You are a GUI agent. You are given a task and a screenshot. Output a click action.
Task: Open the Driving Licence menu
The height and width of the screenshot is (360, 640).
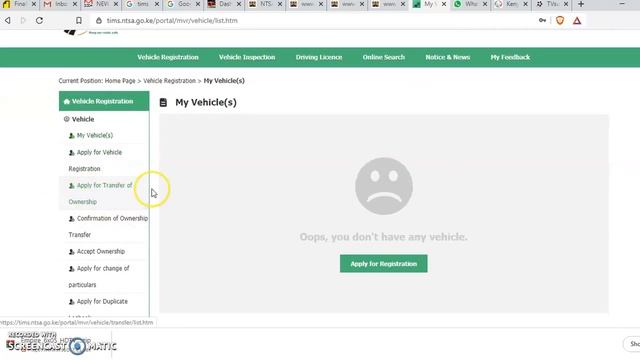pos(319,58)
